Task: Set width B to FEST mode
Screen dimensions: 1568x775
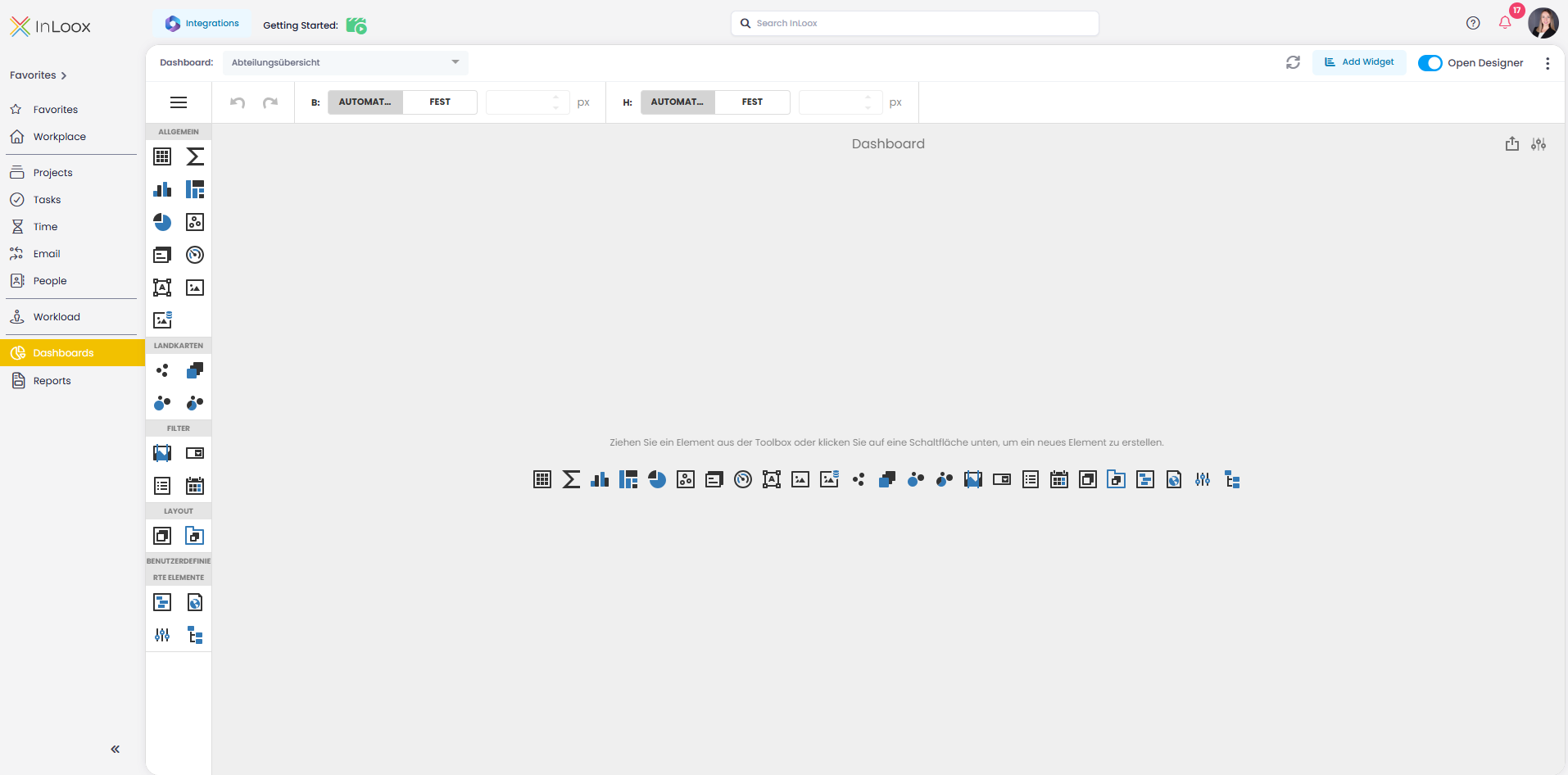Action: click(x=440, y=102)
